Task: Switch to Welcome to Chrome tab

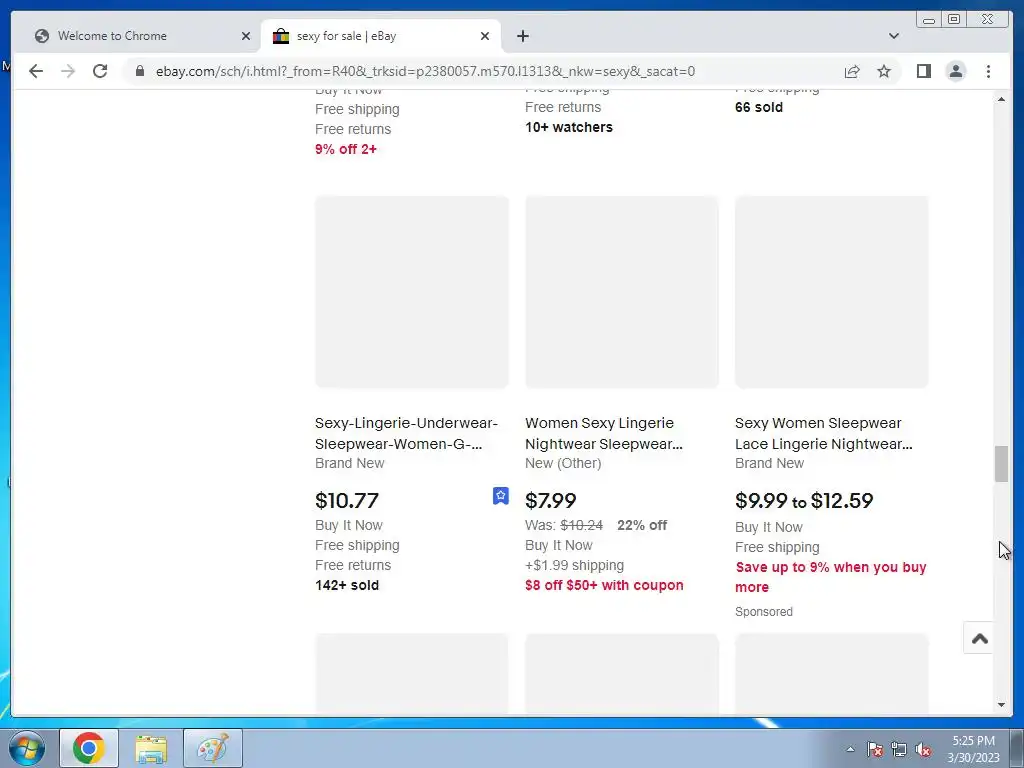Action: [140, 36]
